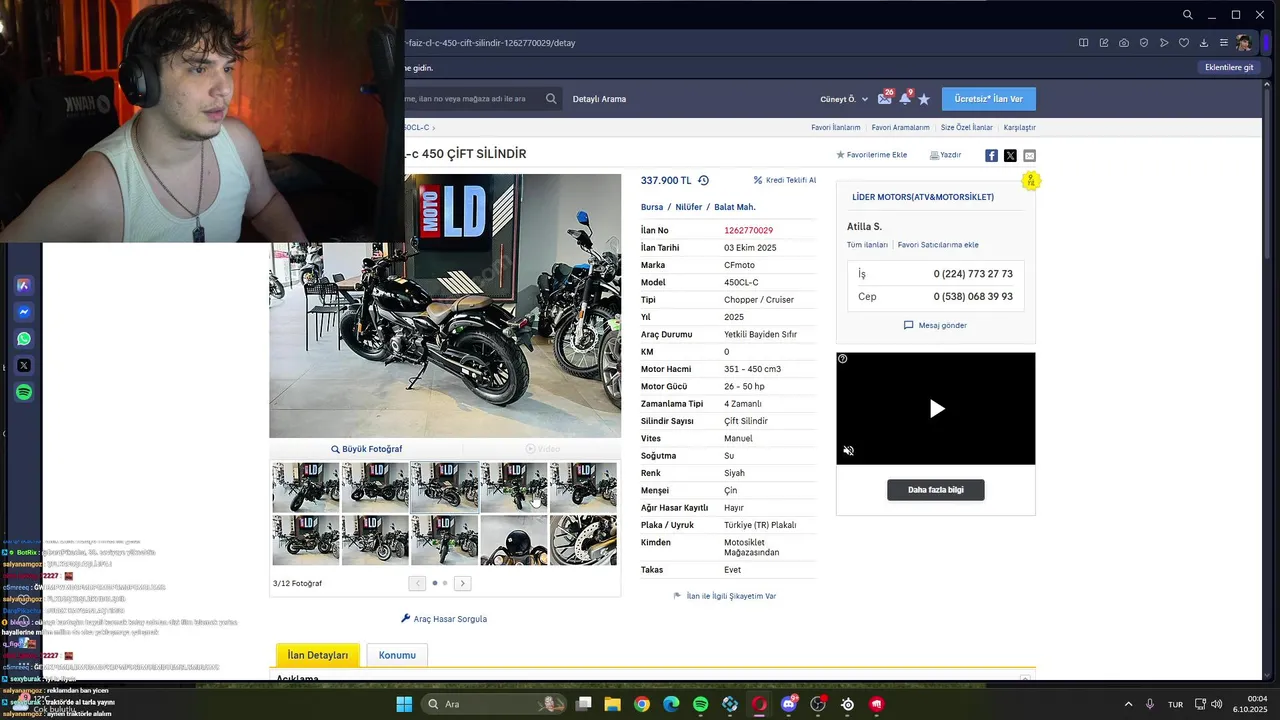
Task: Open browser downloads icon
Action: coord(1204,43)
